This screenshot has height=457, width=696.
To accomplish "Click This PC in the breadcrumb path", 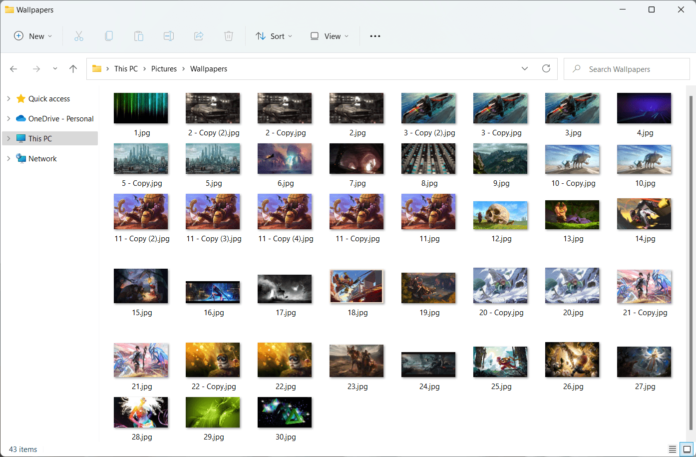I will pos(126,69).
